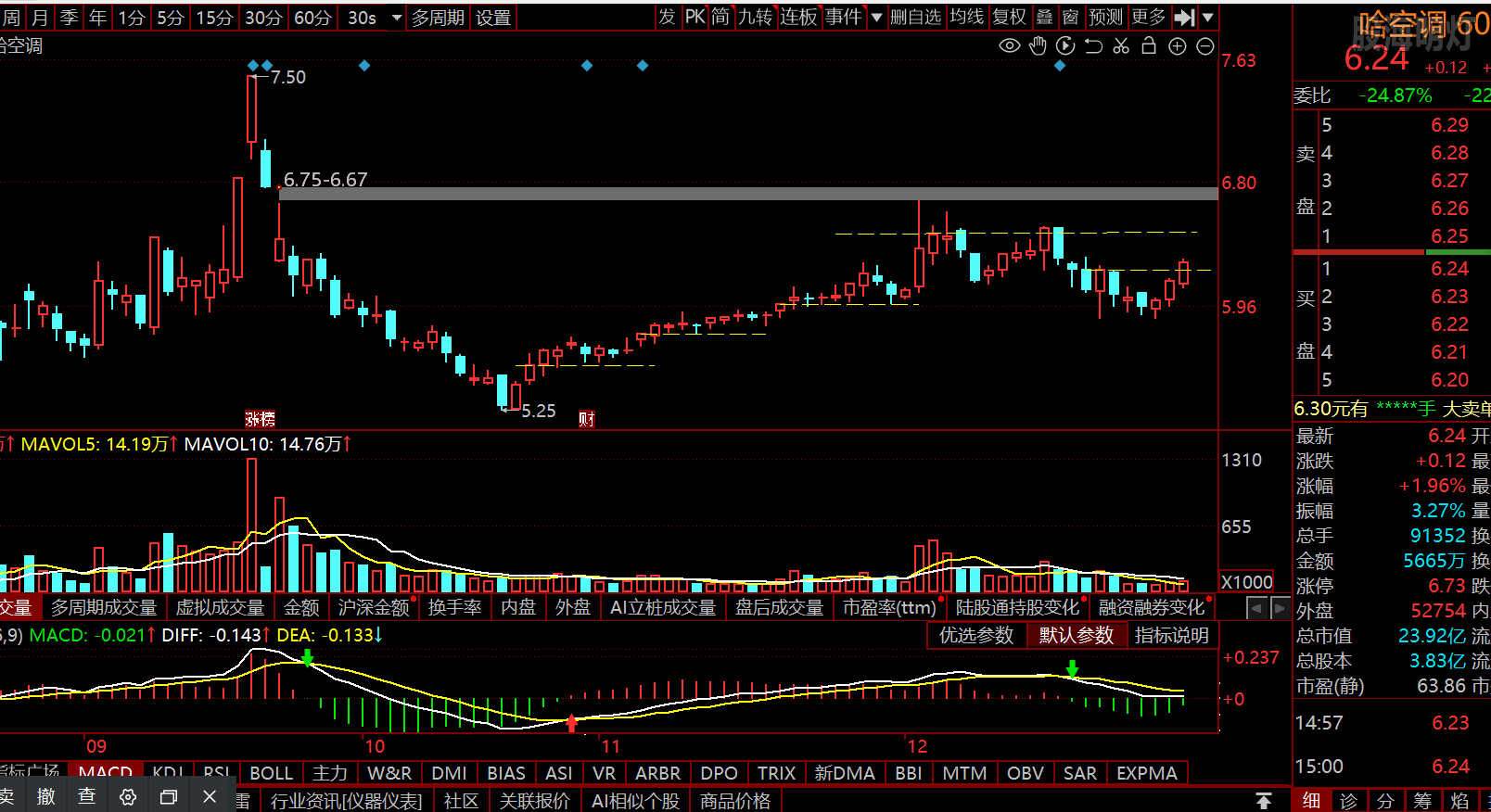Click the floating panel restore window icon
Image resolution: width=1491 pixels, height=812 pixels.
169,796
